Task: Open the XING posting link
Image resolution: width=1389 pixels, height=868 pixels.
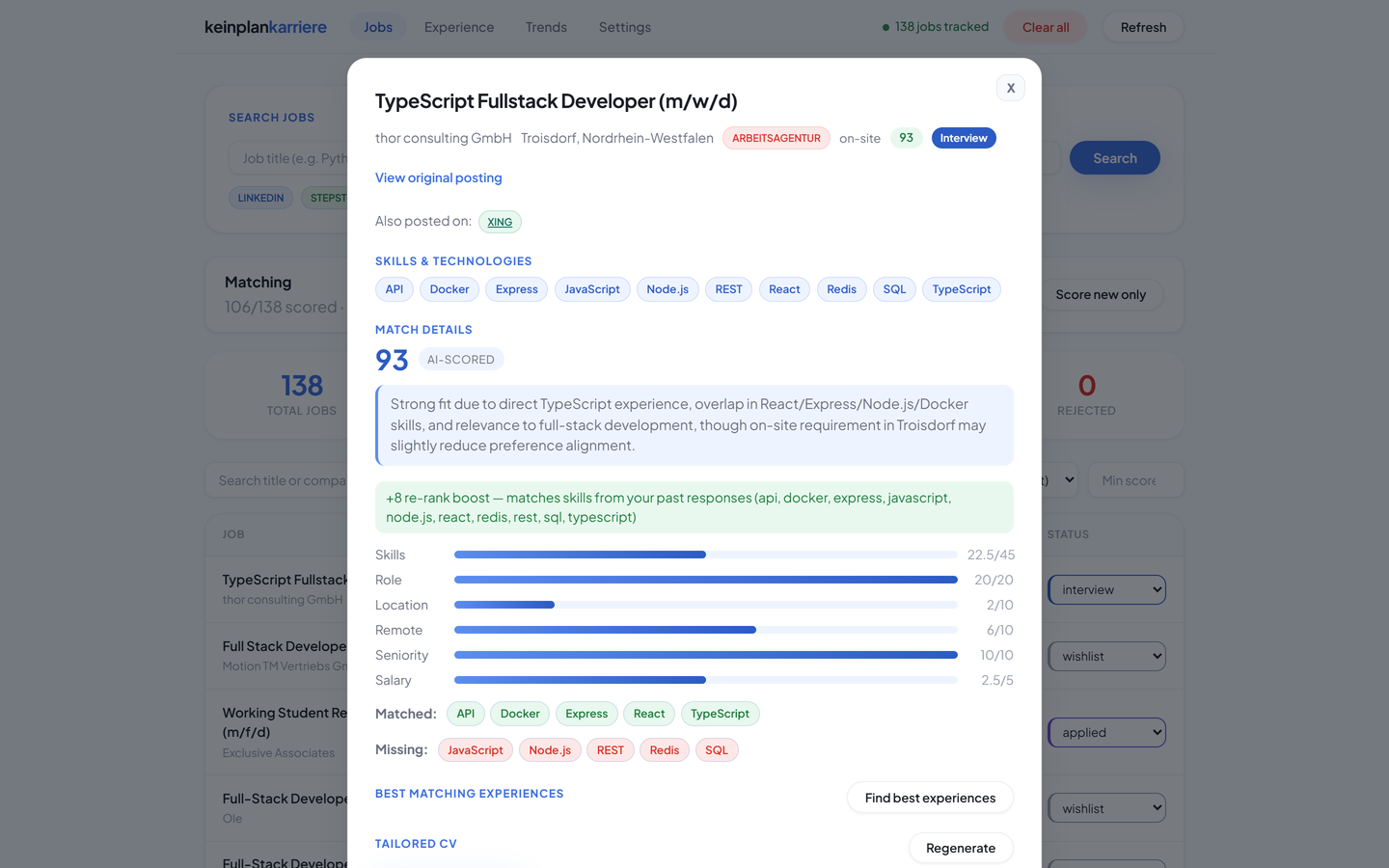Action: pyautogui.click(x=500, y=222)
